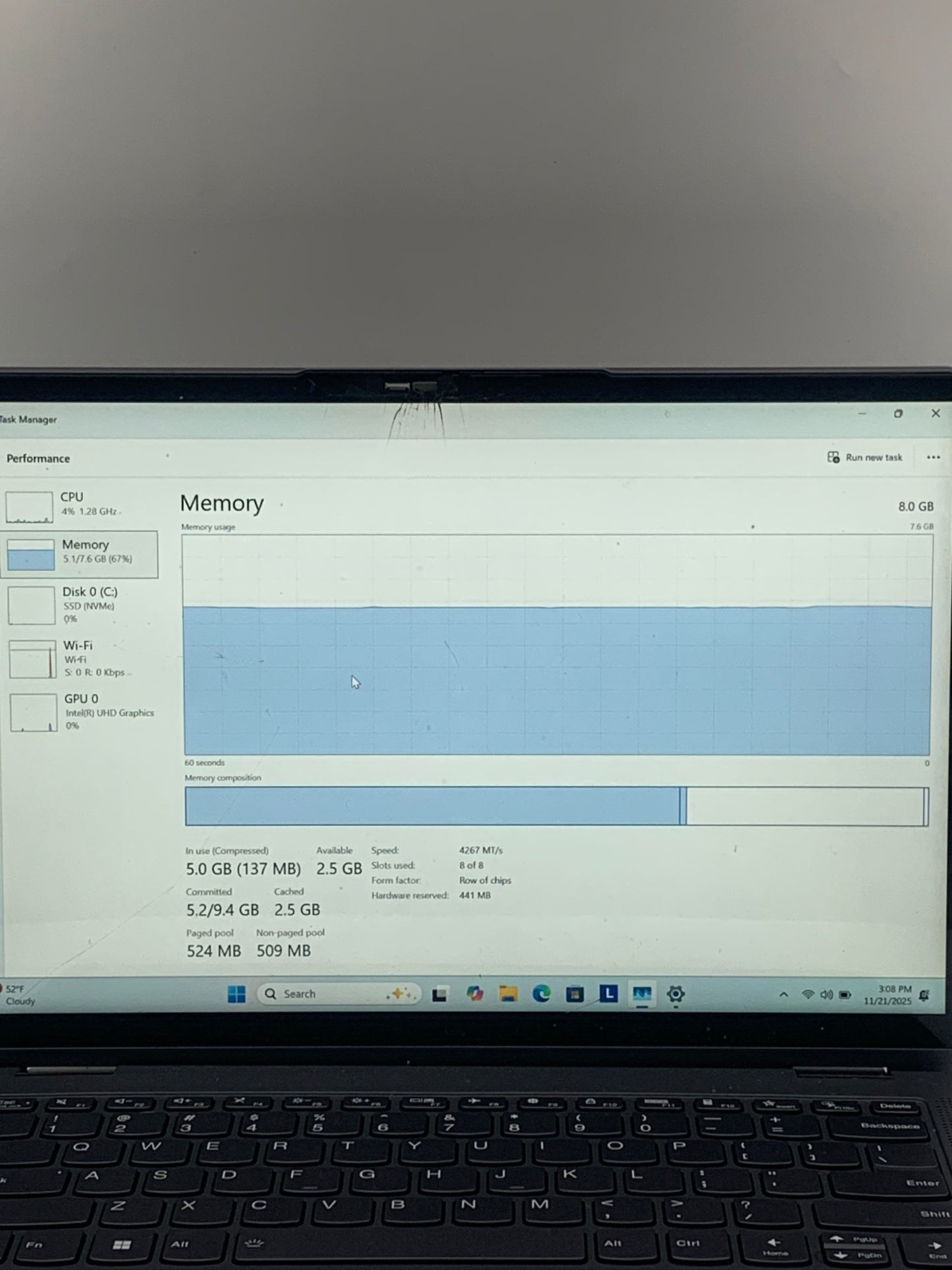This screenshot has height=1270, width=952.
Task: Open Wi-Fi network tray icon
Action: tap(808, 995)
